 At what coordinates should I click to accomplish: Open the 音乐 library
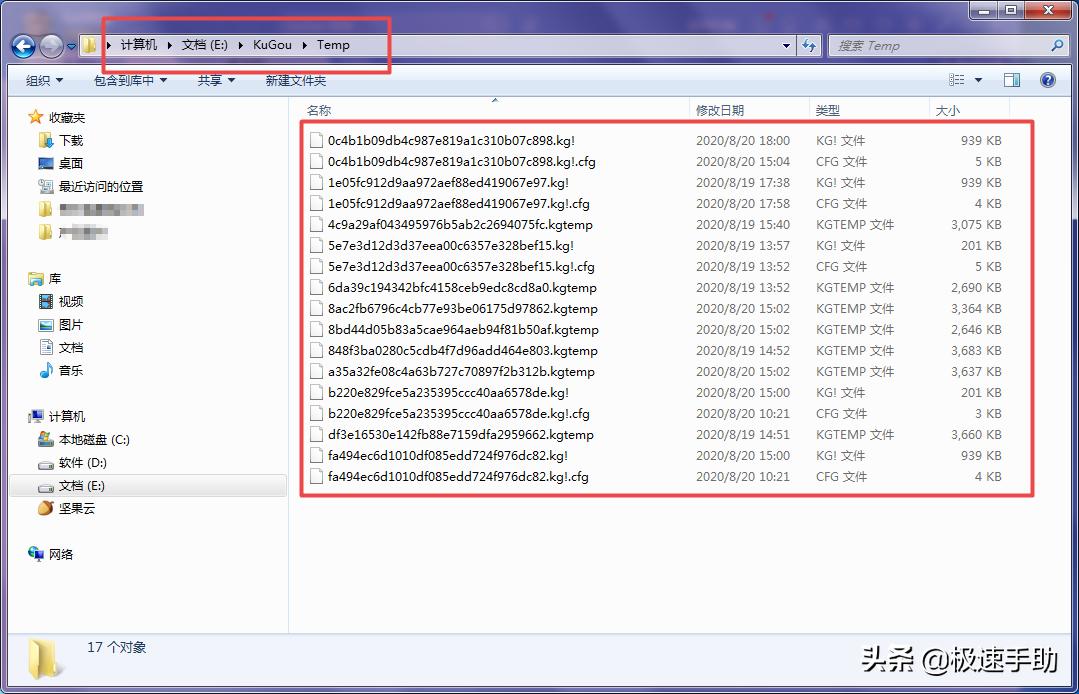click(71, 370)
